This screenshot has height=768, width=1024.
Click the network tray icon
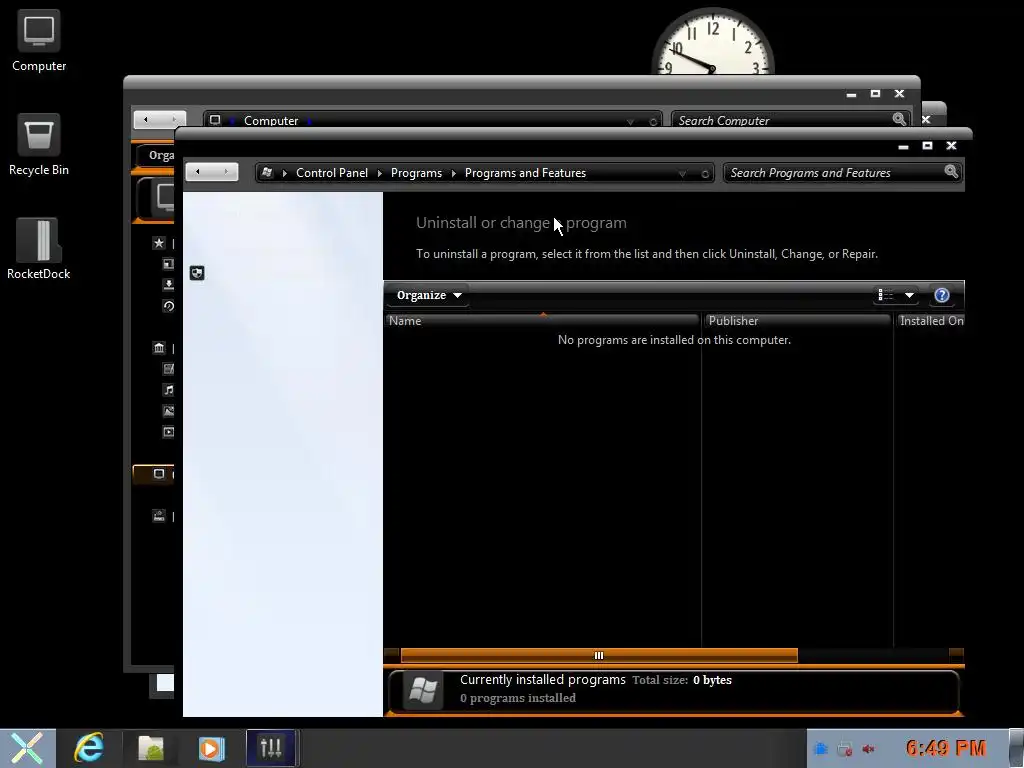(x=844, y=749)
